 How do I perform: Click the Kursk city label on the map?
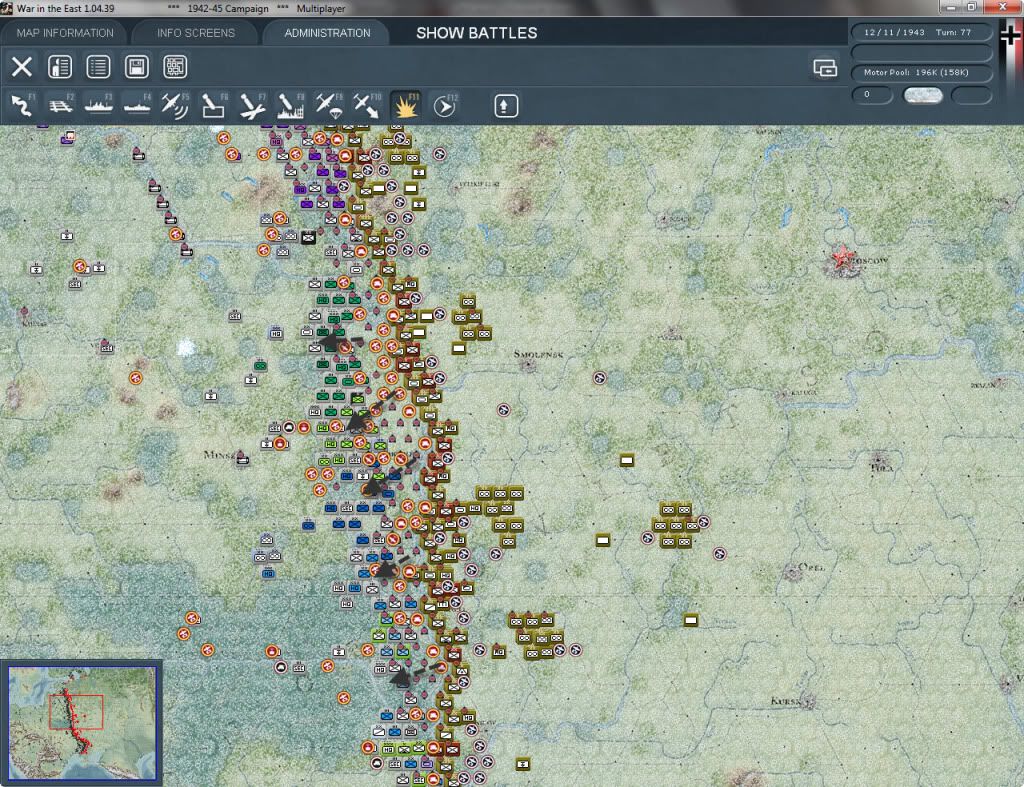coord(788,701)
